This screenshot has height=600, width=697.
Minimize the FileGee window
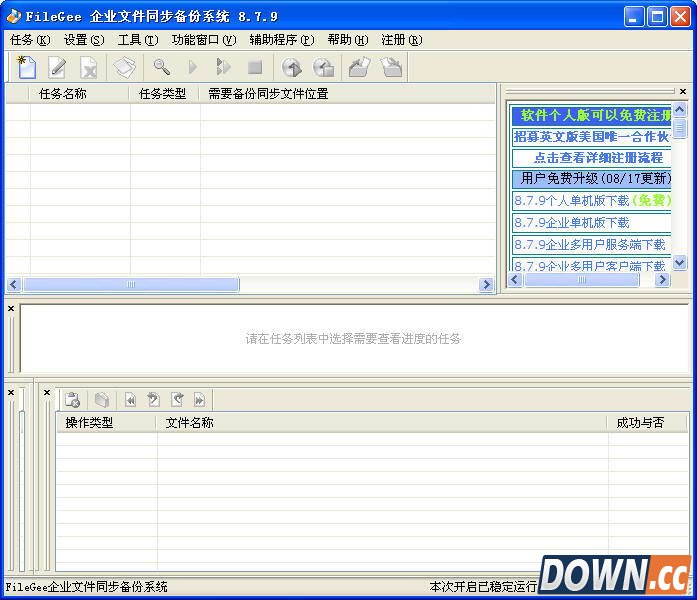633,17
